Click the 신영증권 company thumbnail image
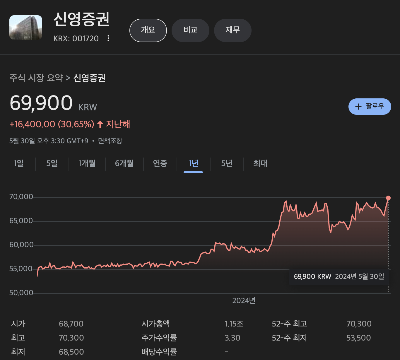This screenshot has height=360, width=400. click(26, 28)
